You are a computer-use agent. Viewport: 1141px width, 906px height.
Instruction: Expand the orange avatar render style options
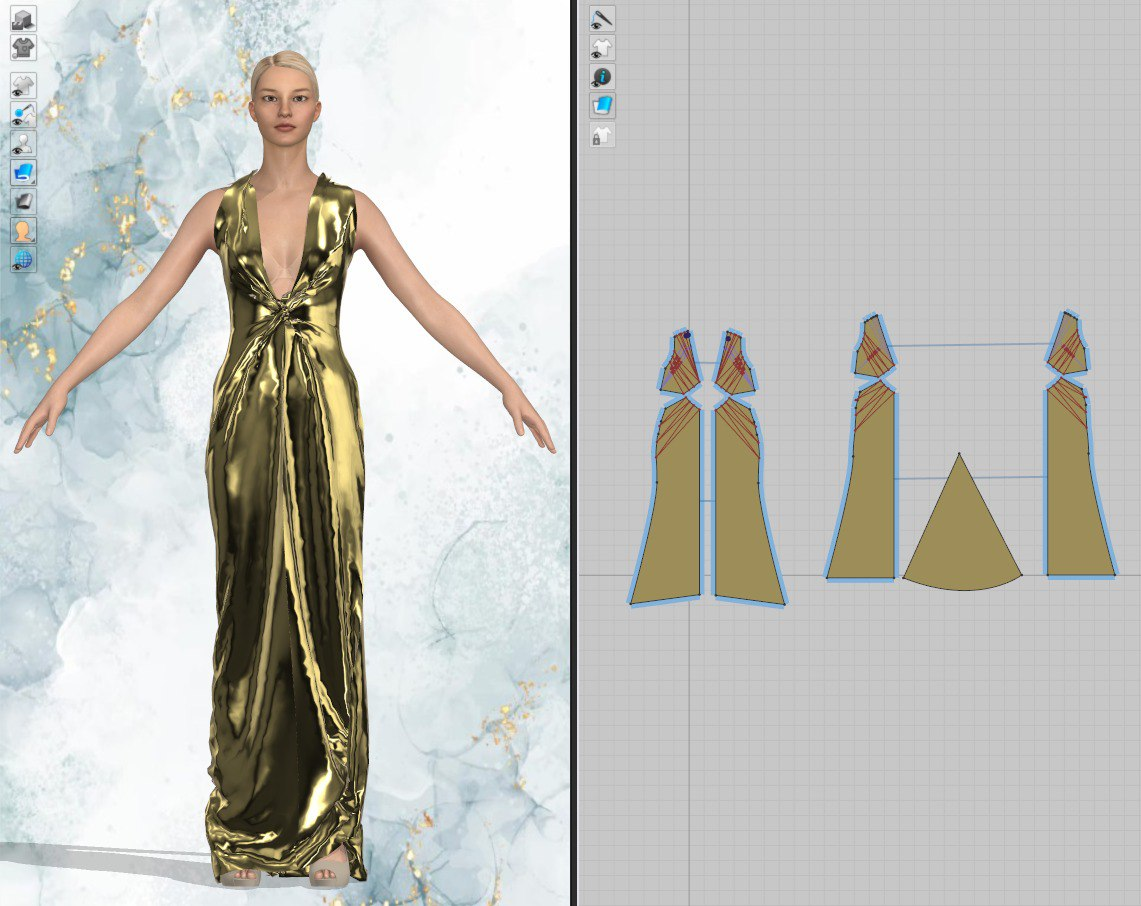pos(23,231)
